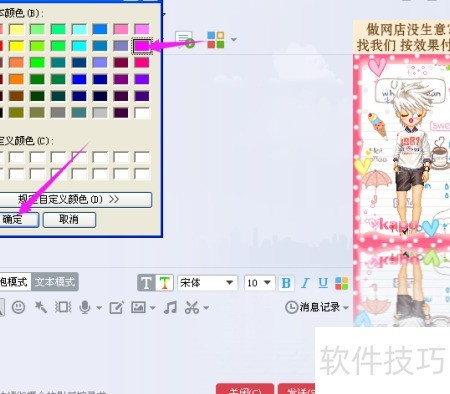Click the emoji smiley face icon
Screen dimensions: 450x394
18,307
